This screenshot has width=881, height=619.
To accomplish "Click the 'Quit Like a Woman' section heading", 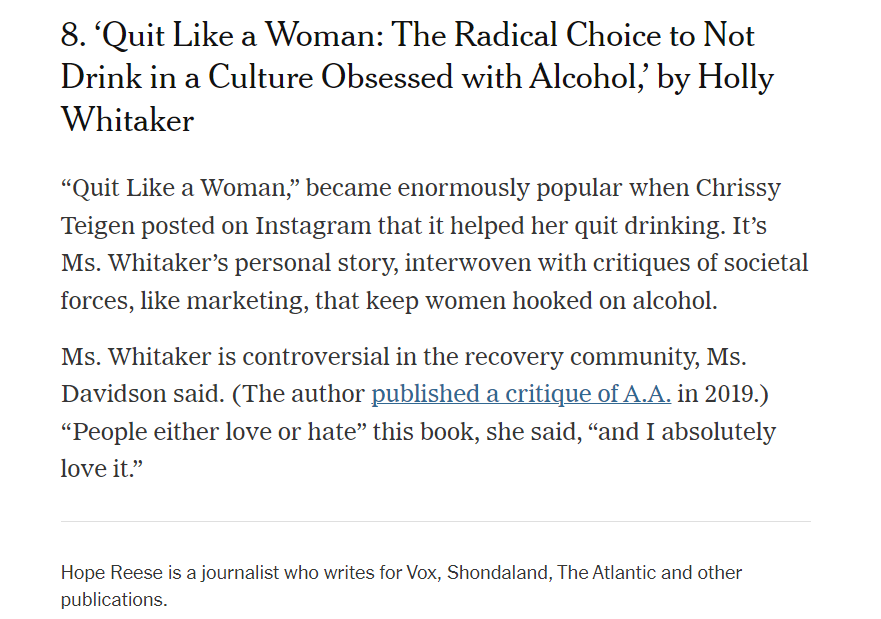I will coord(417,78).
